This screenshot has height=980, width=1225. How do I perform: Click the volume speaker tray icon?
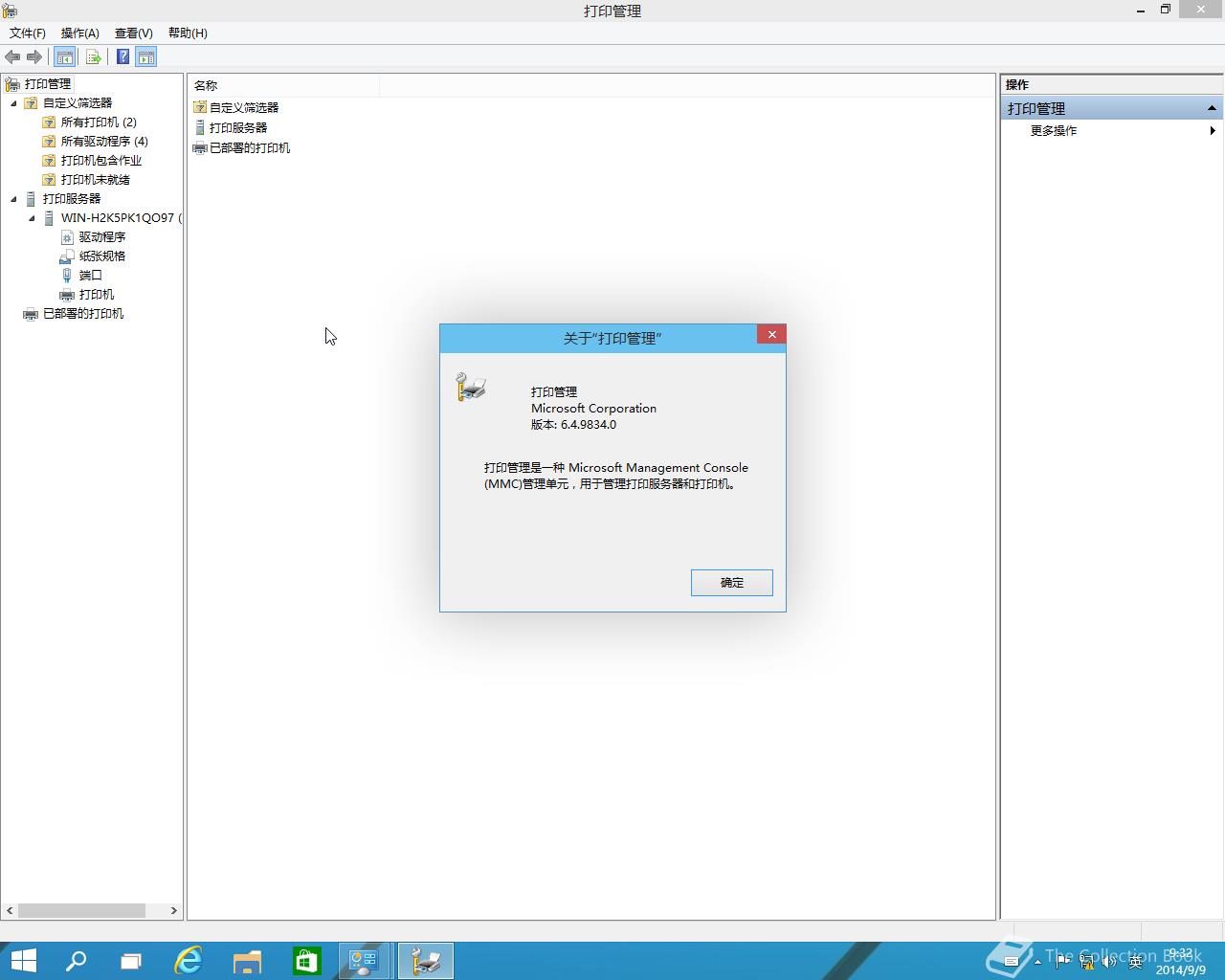coord(1109,962)
